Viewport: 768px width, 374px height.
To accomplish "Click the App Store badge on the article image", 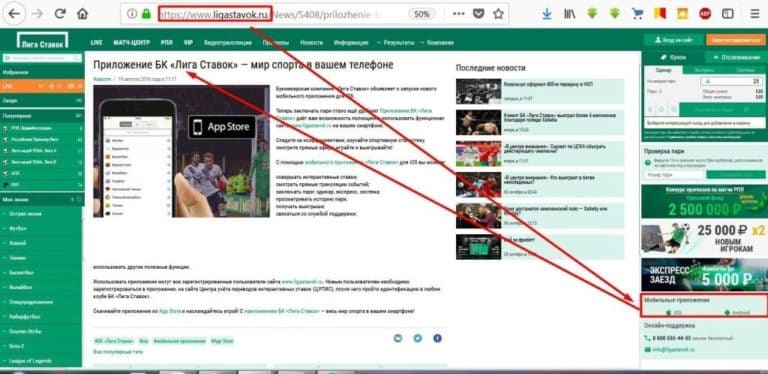I will [x=222, y=127].
